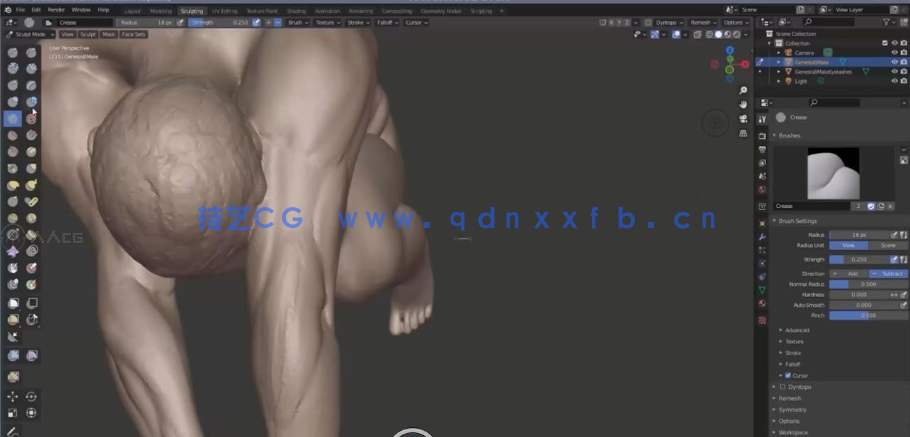This screenshot has height=437, width=910.
Task: Click the fake user shield icon for Crease
Action: pos(871,206)
